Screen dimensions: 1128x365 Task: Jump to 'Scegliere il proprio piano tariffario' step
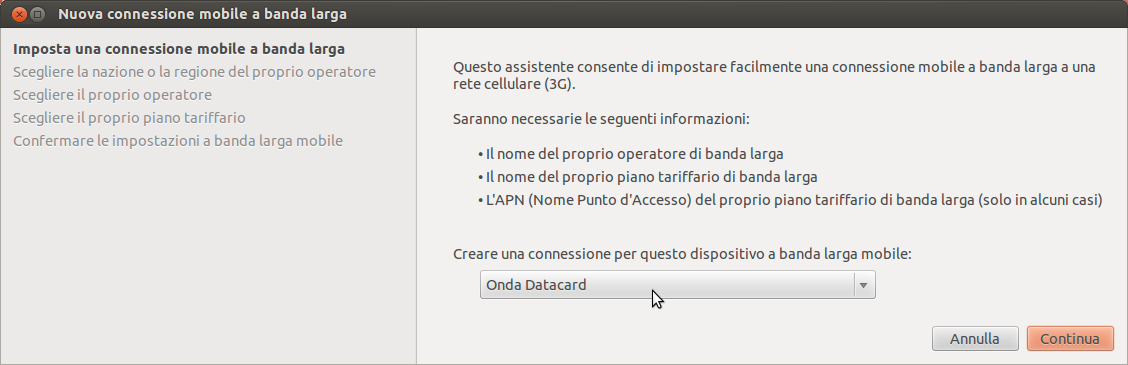(129, 117)
